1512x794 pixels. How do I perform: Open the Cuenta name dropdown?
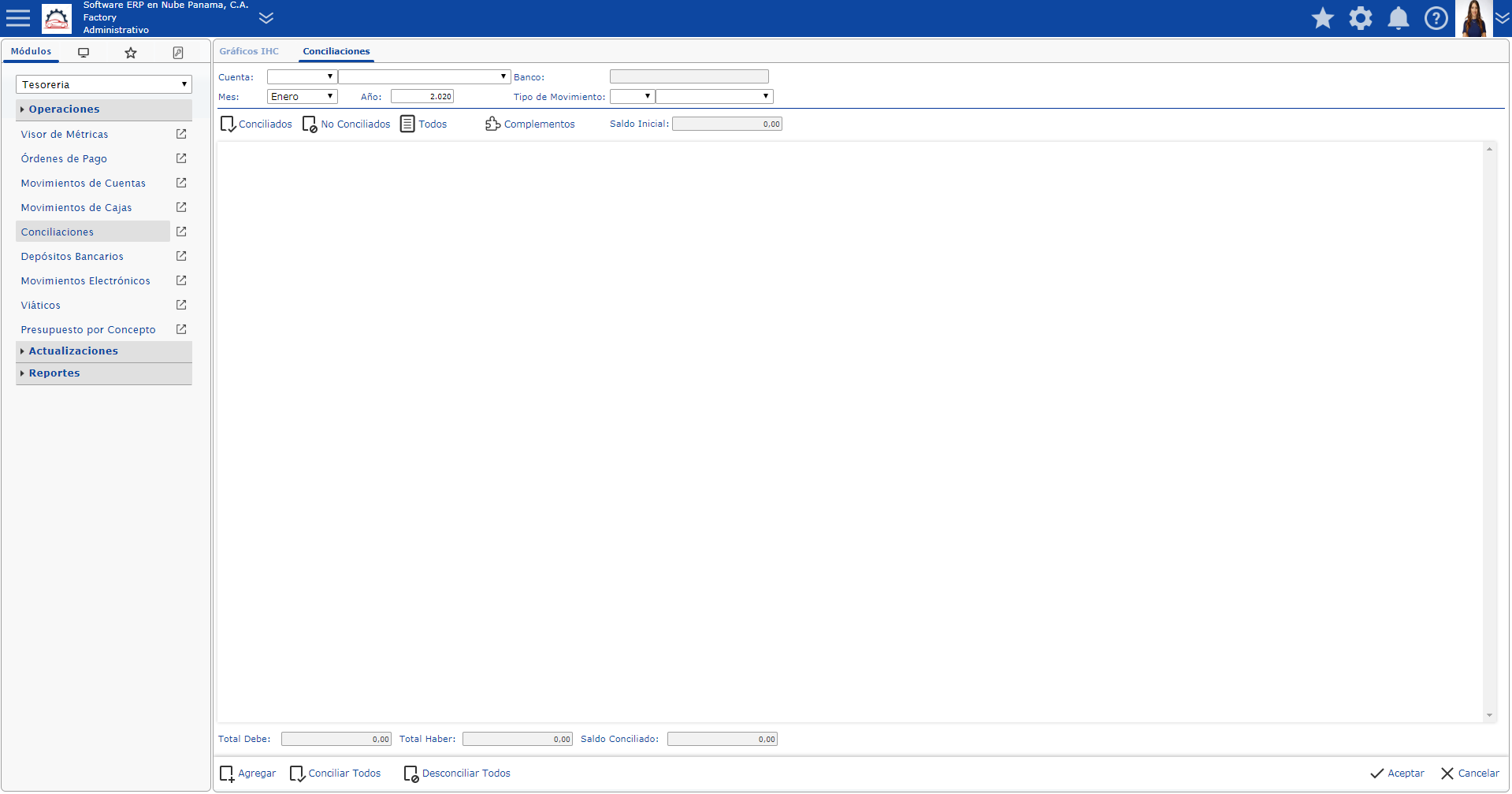tap(425, 76)
